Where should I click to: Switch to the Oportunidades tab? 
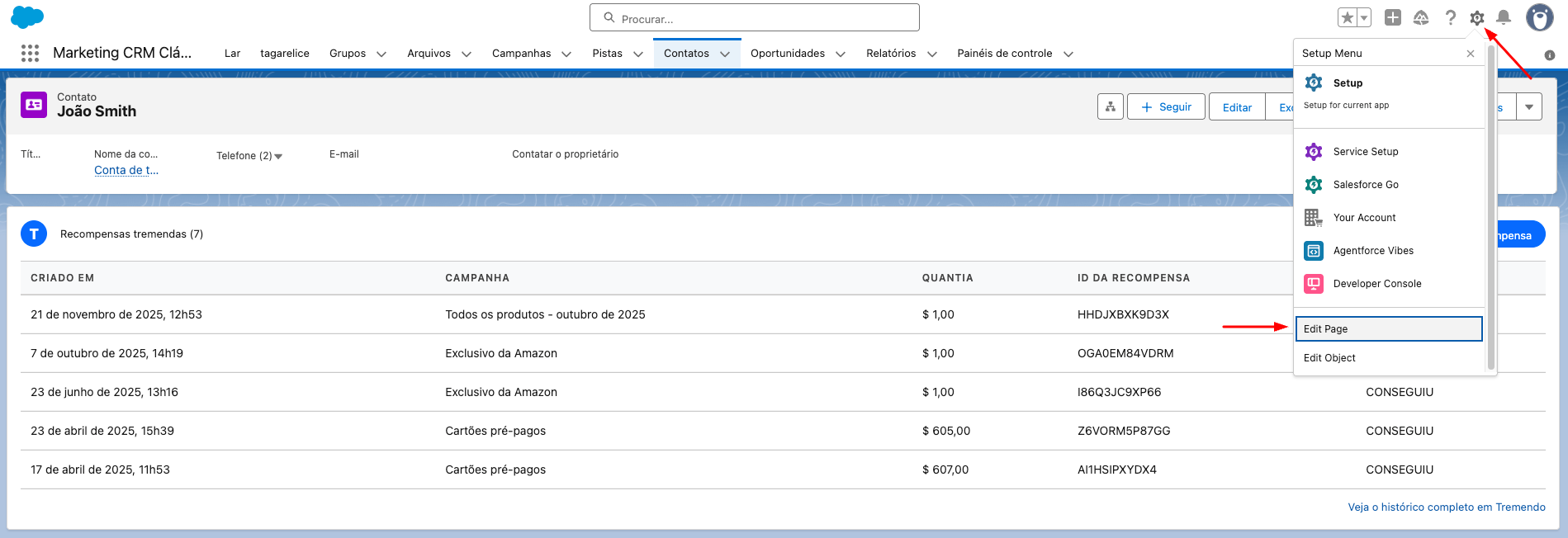pyautogui.click(x=787, y=54)
